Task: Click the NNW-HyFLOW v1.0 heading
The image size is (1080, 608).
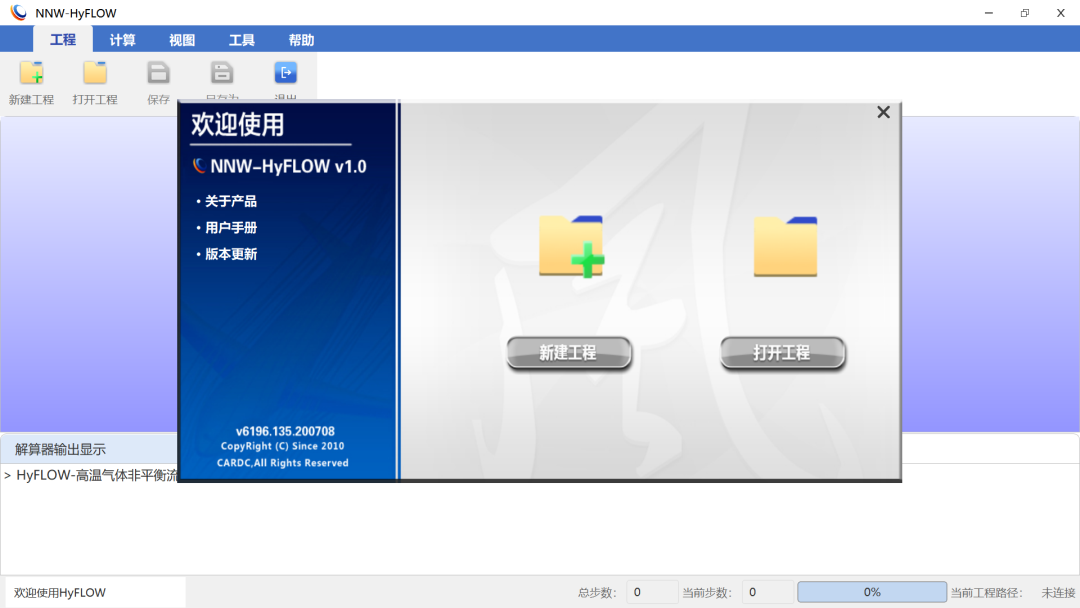Action: (x=288, y=166)
